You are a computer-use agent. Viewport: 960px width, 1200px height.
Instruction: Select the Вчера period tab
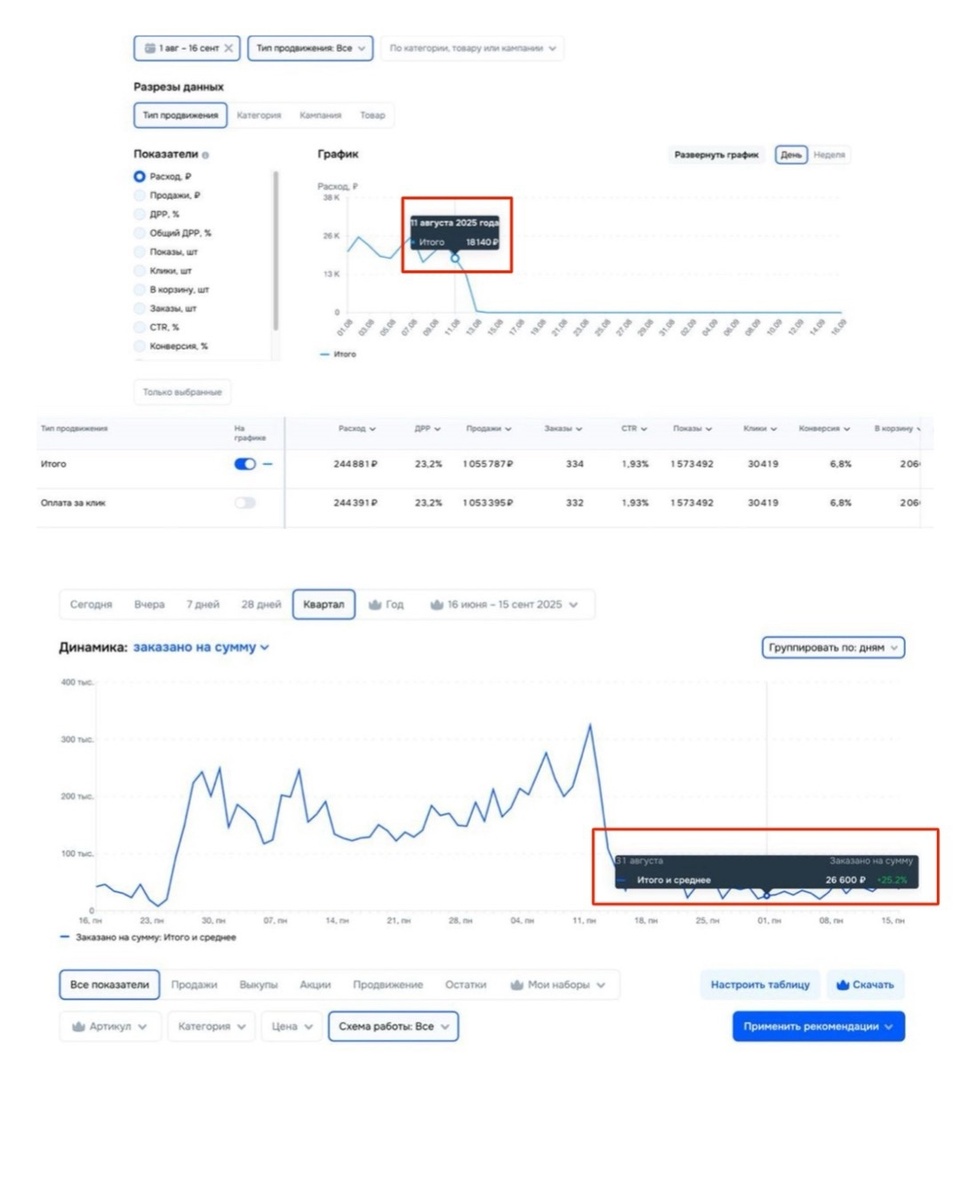point(149,605)
